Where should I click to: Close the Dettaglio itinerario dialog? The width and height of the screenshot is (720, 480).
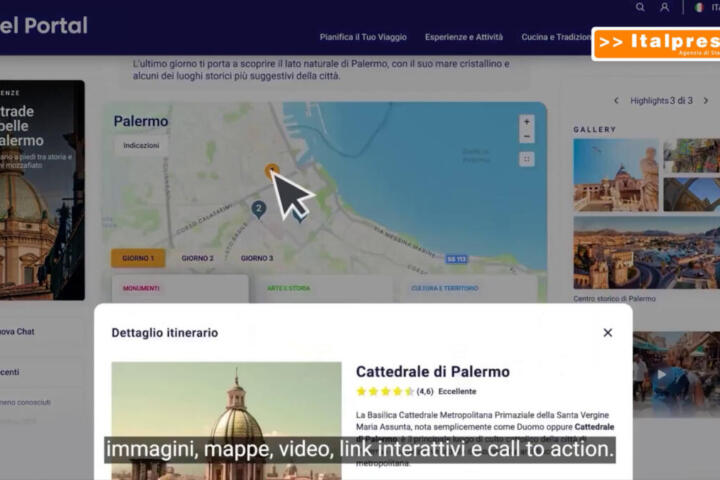(607, 332)
